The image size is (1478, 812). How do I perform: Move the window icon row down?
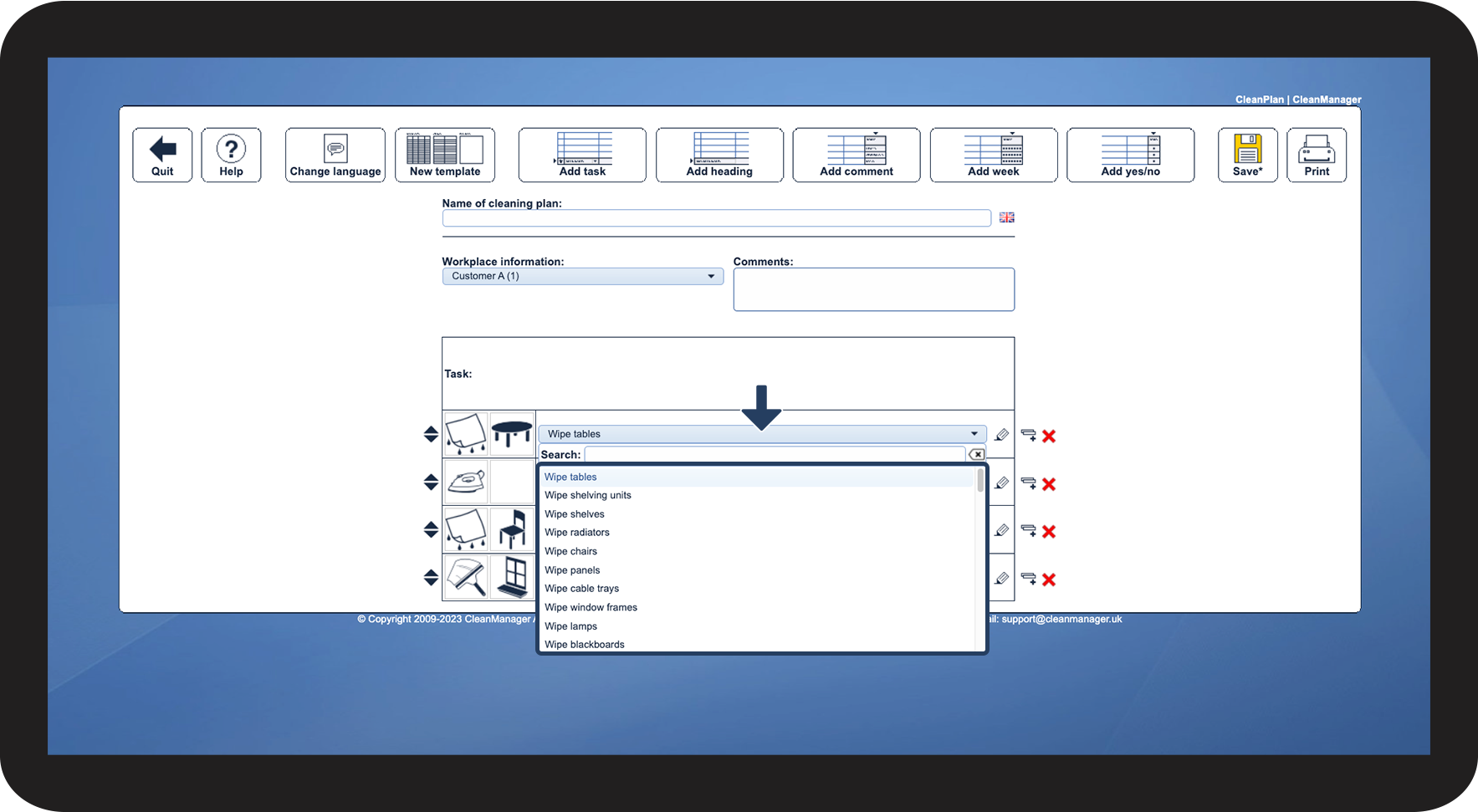(431, 582)
